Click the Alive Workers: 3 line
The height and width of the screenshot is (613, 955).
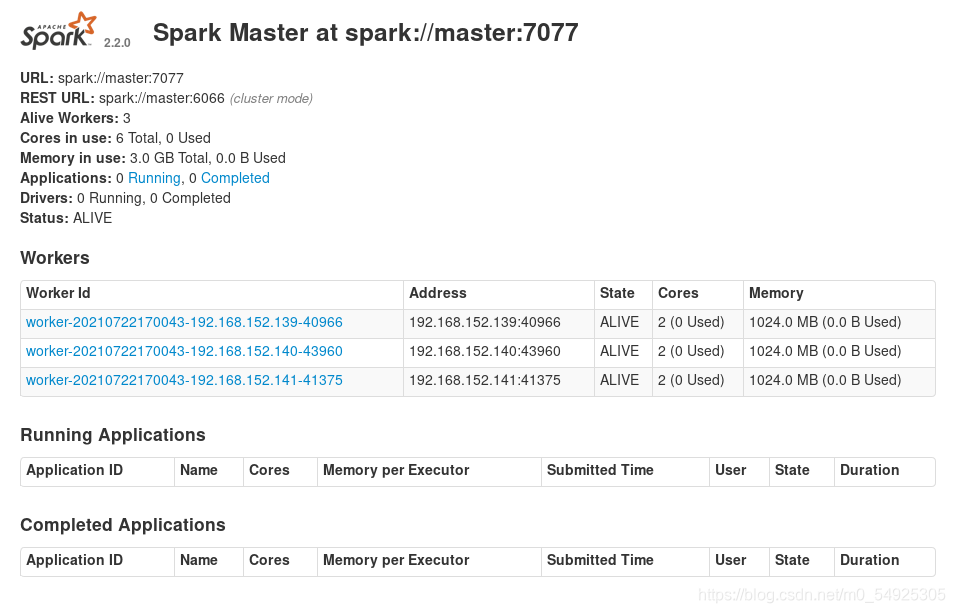click(x=76, y=118)
